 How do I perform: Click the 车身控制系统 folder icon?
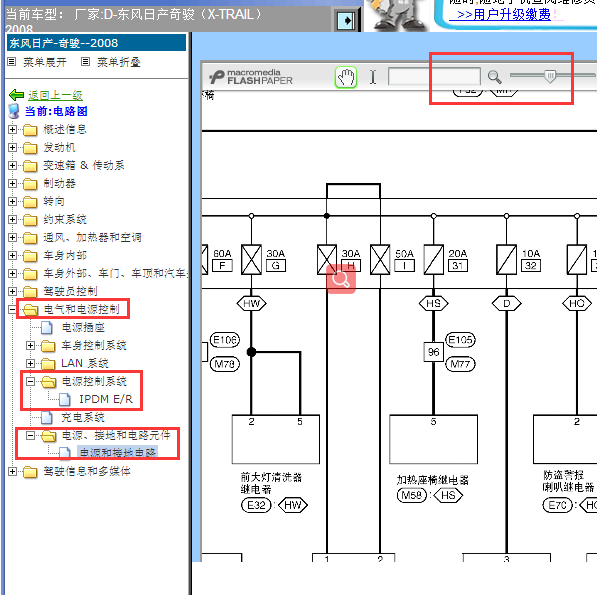48,346
